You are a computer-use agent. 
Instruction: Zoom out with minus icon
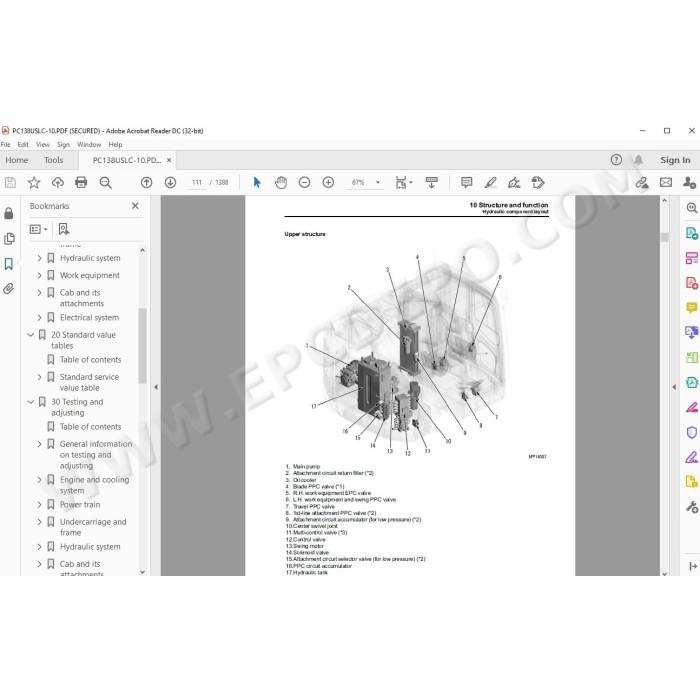click(x=304, y=183)
